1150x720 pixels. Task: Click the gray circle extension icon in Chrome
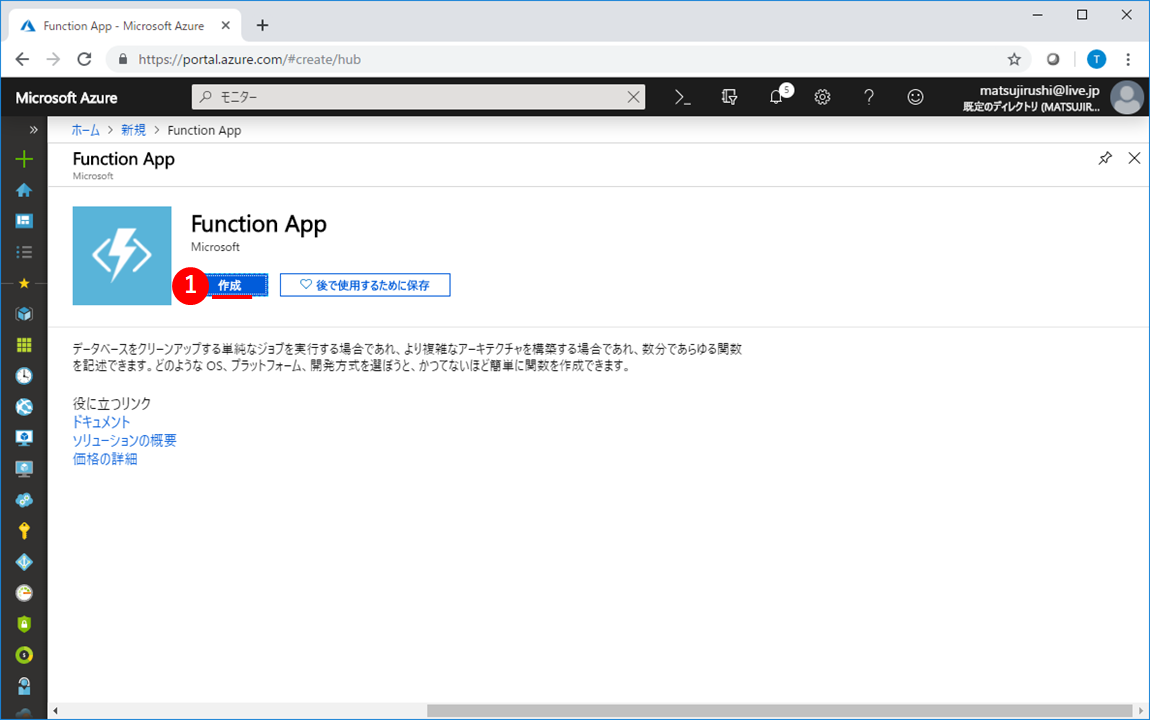(1053, 59)
